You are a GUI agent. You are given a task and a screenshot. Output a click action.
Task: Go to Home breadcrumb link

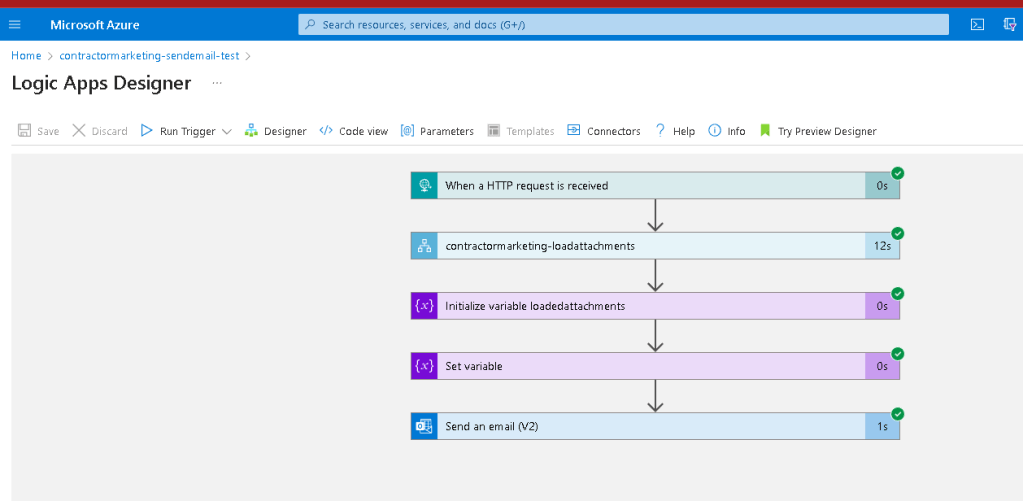[x=26, y=55]
